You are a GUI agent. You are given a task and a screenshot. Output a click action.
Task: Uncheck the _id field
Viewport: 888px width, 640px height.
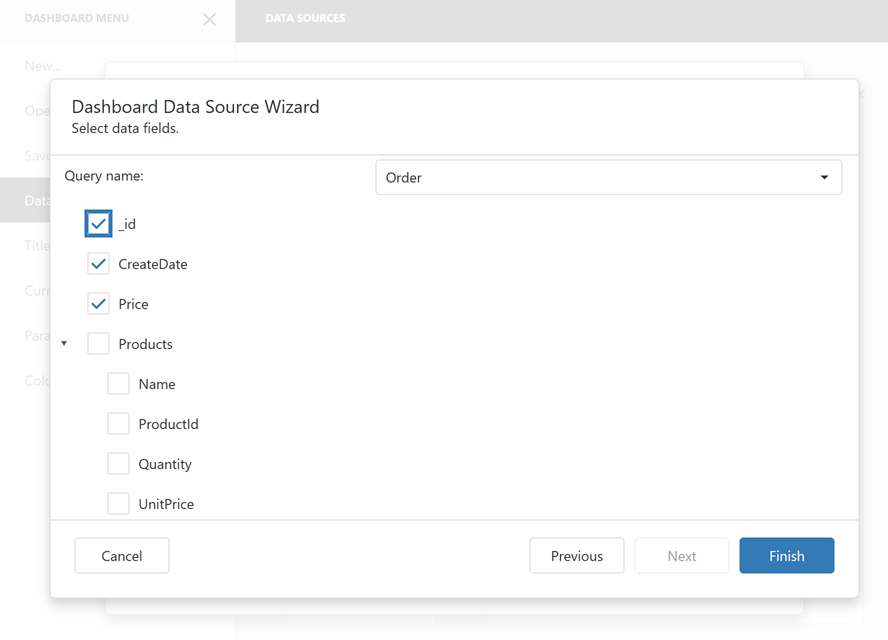click(x=98, y=223)
